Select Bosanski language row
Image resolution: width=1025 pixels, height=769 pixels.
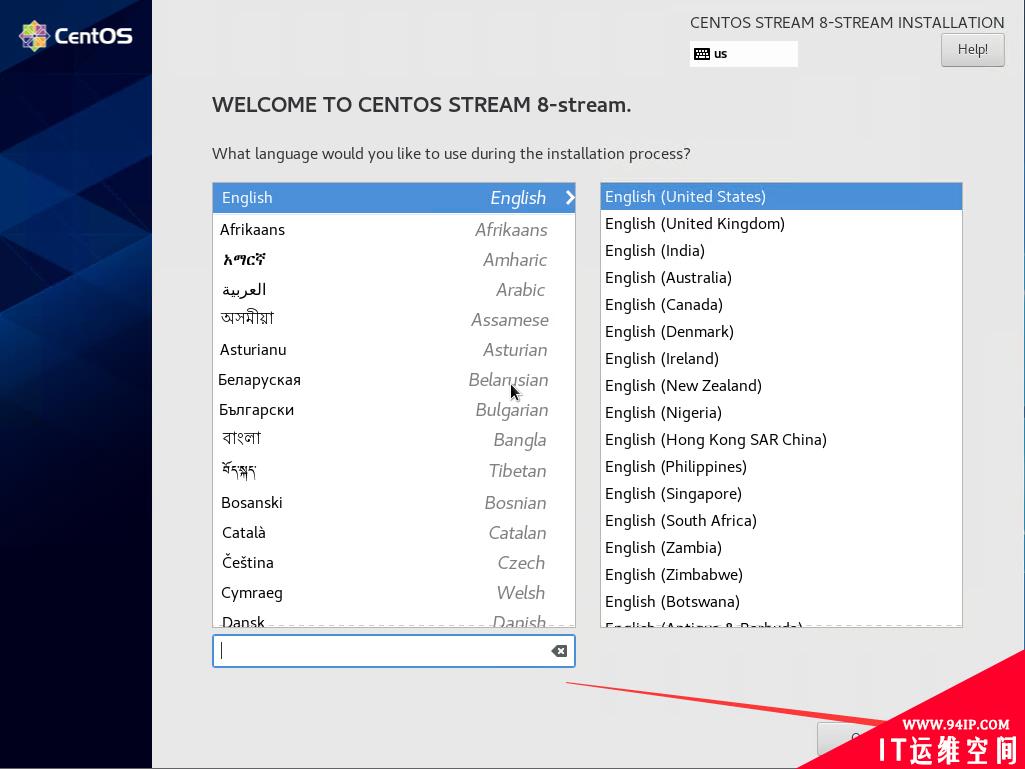[394, 502]
